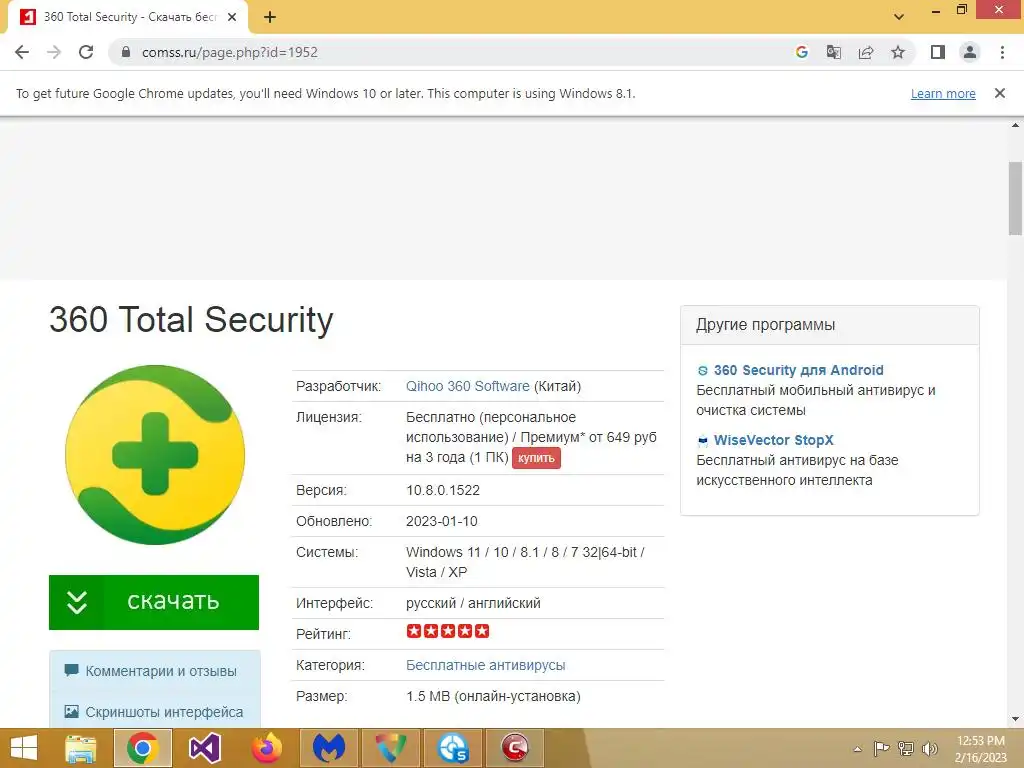Open the volume tray icon

tap(929, 749)
